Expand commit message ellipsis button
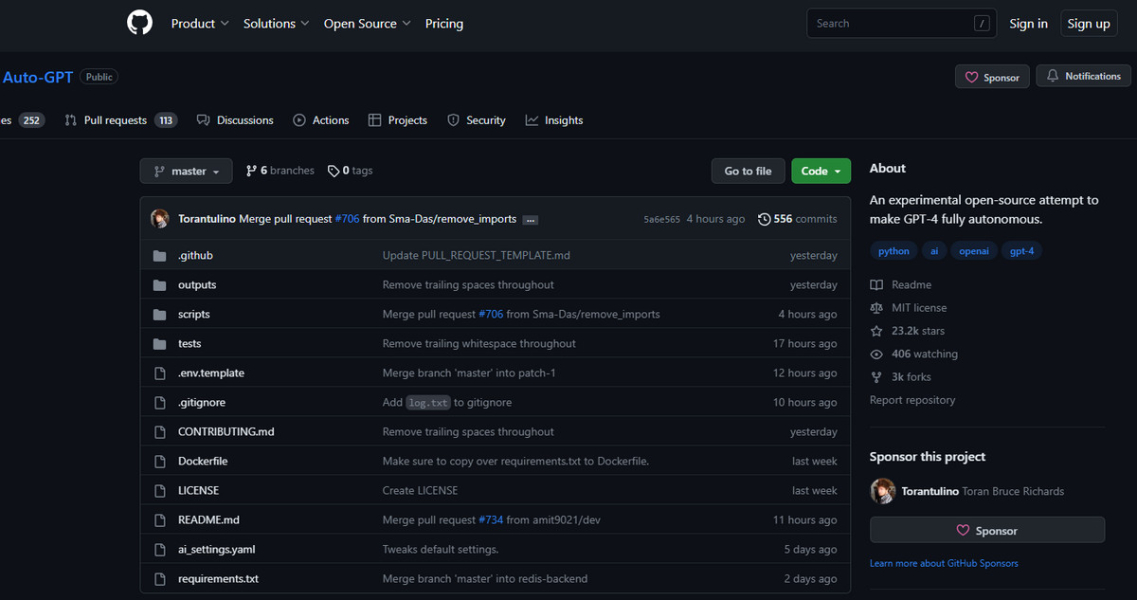 tap(530, 220)
